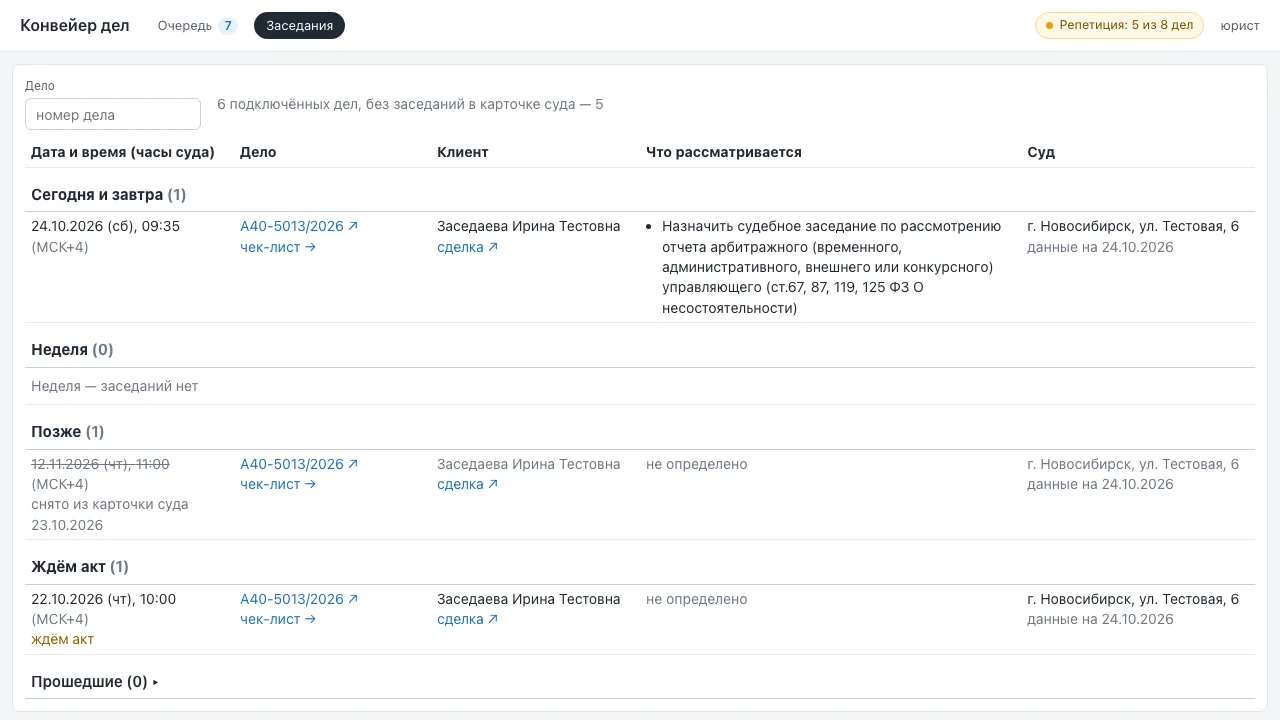Click the date 22.10.2026 (чт), 10:00
This screenshot has height=720, width=1280.
[x=103, y=599]
